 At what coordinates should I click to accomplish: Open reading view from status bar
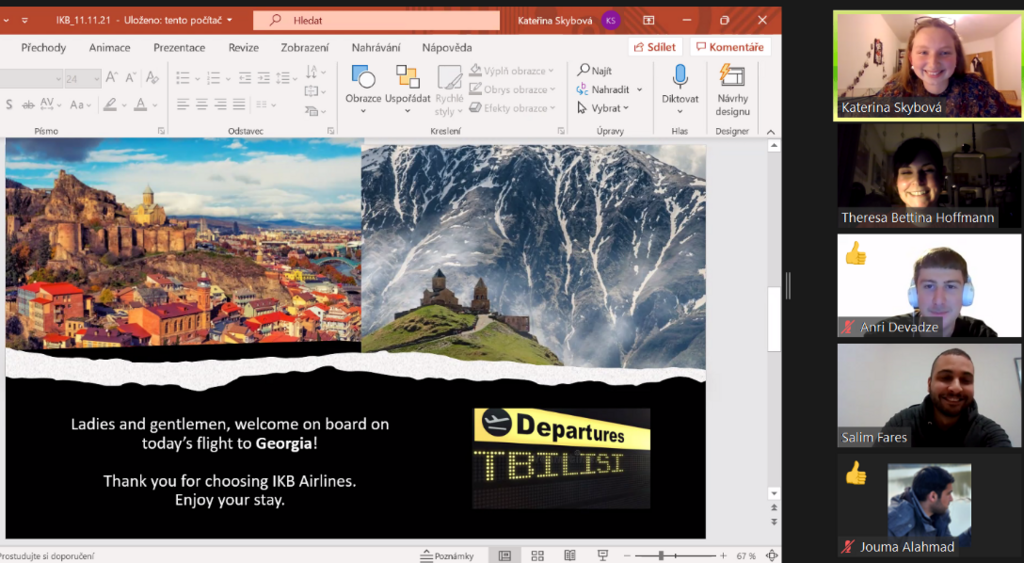pos(570,556)
